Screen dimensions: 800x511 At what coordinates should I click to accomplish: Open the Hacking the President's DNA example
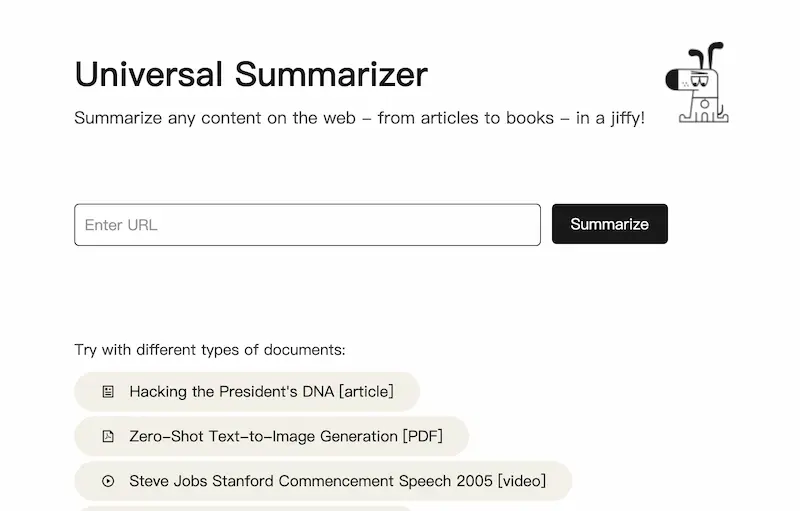click(x=246, y=392)
